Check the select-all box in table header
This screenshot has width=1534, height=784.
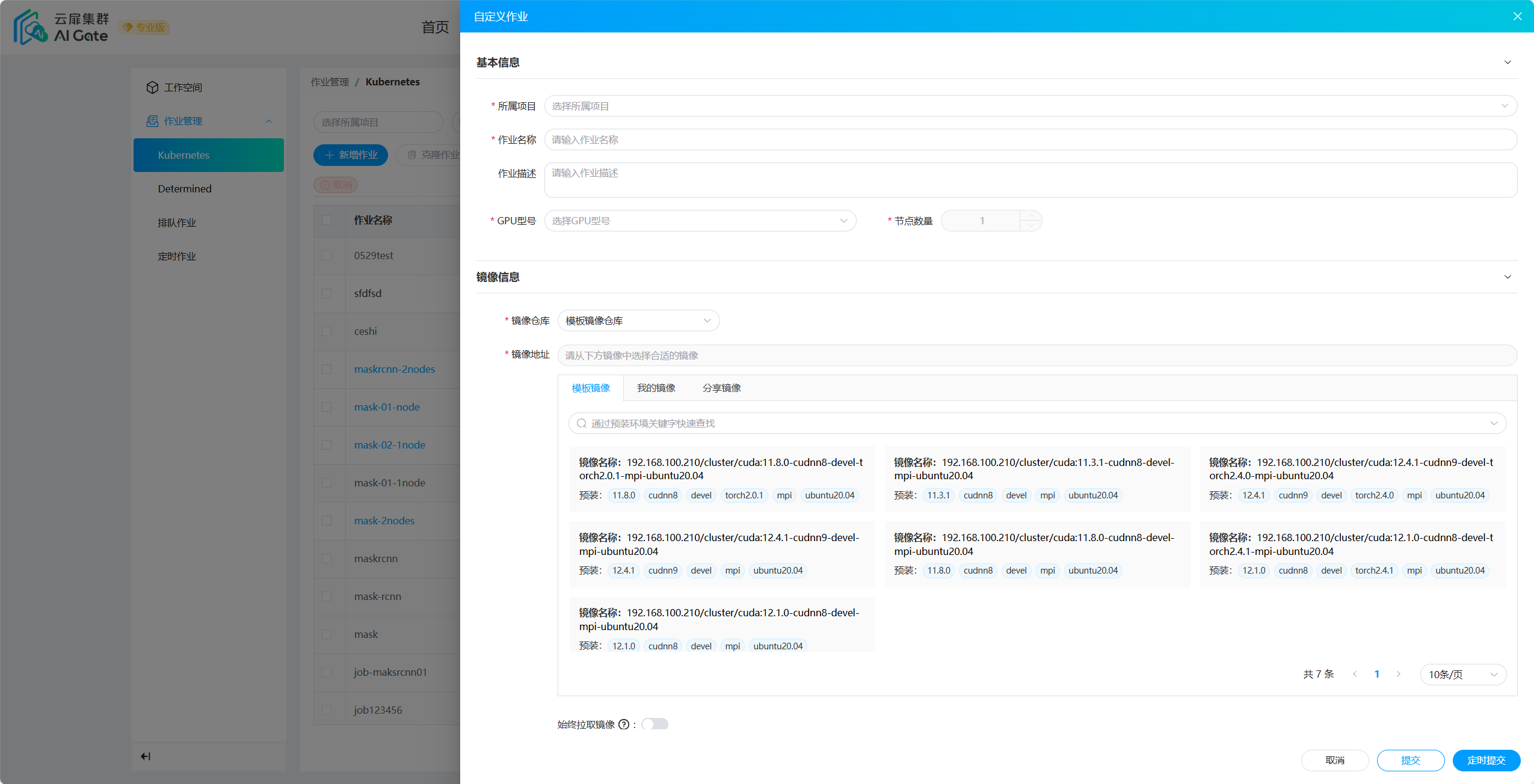[327, 220]
